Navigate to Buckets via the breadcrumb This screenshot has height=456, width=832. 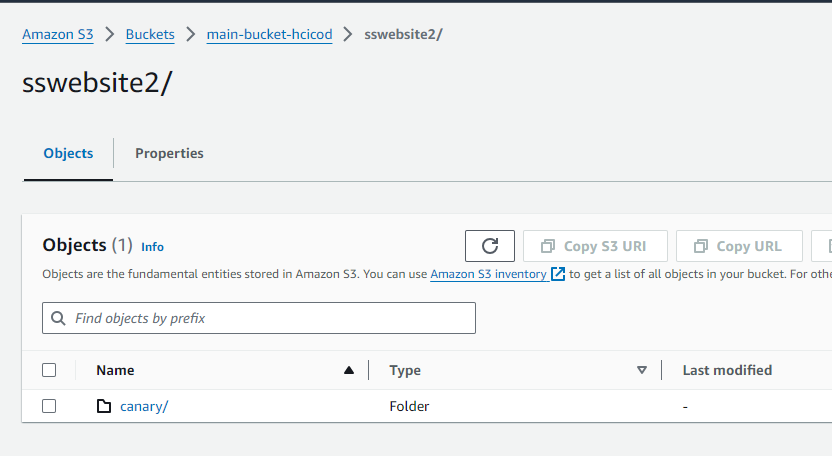coord(150,34)
